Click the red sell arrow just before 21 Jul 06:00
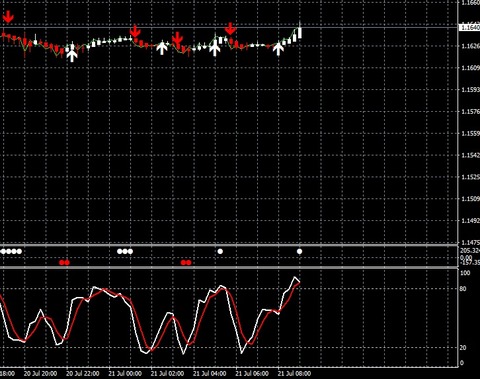 (230, 29)
